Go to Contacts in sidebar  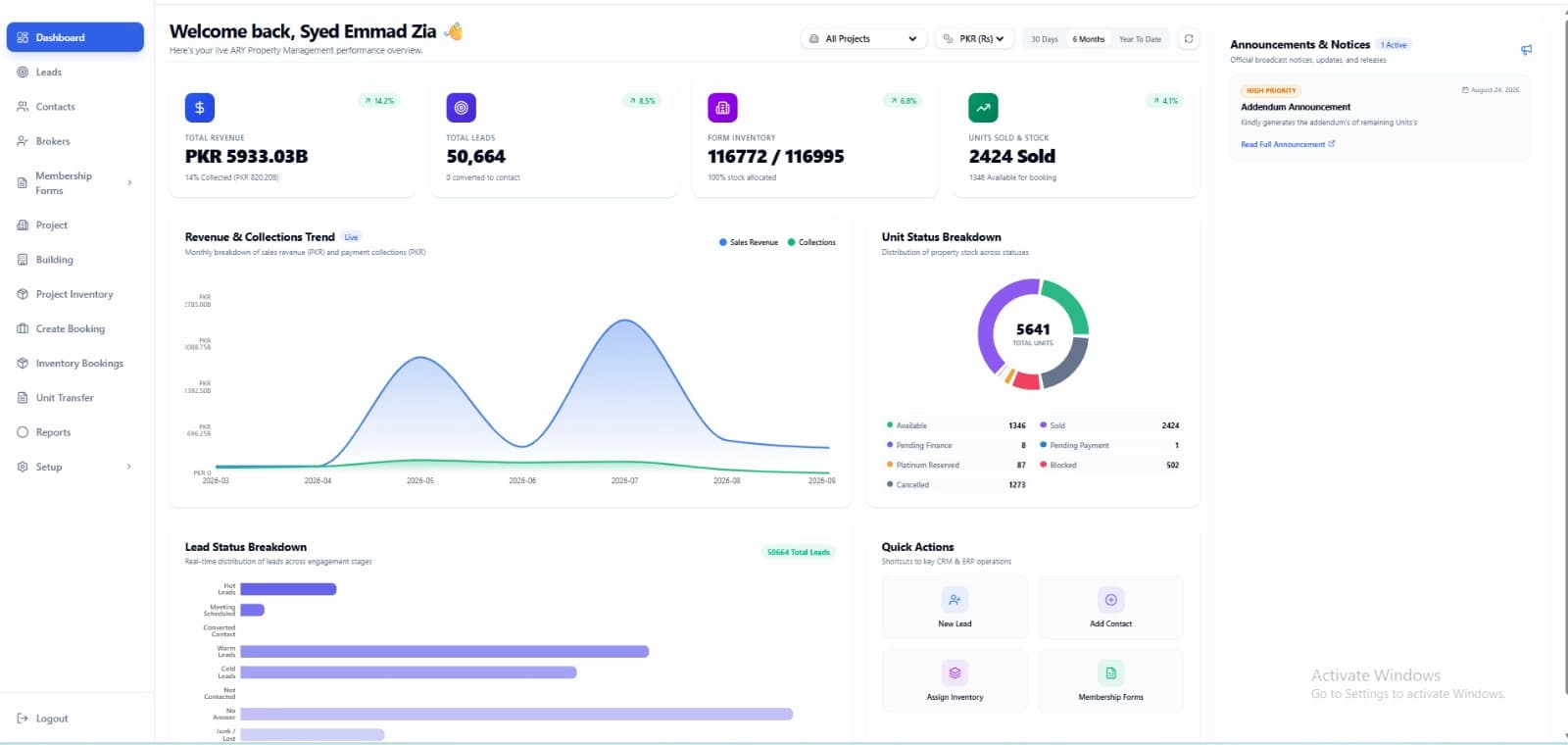(x=74, y=107)
